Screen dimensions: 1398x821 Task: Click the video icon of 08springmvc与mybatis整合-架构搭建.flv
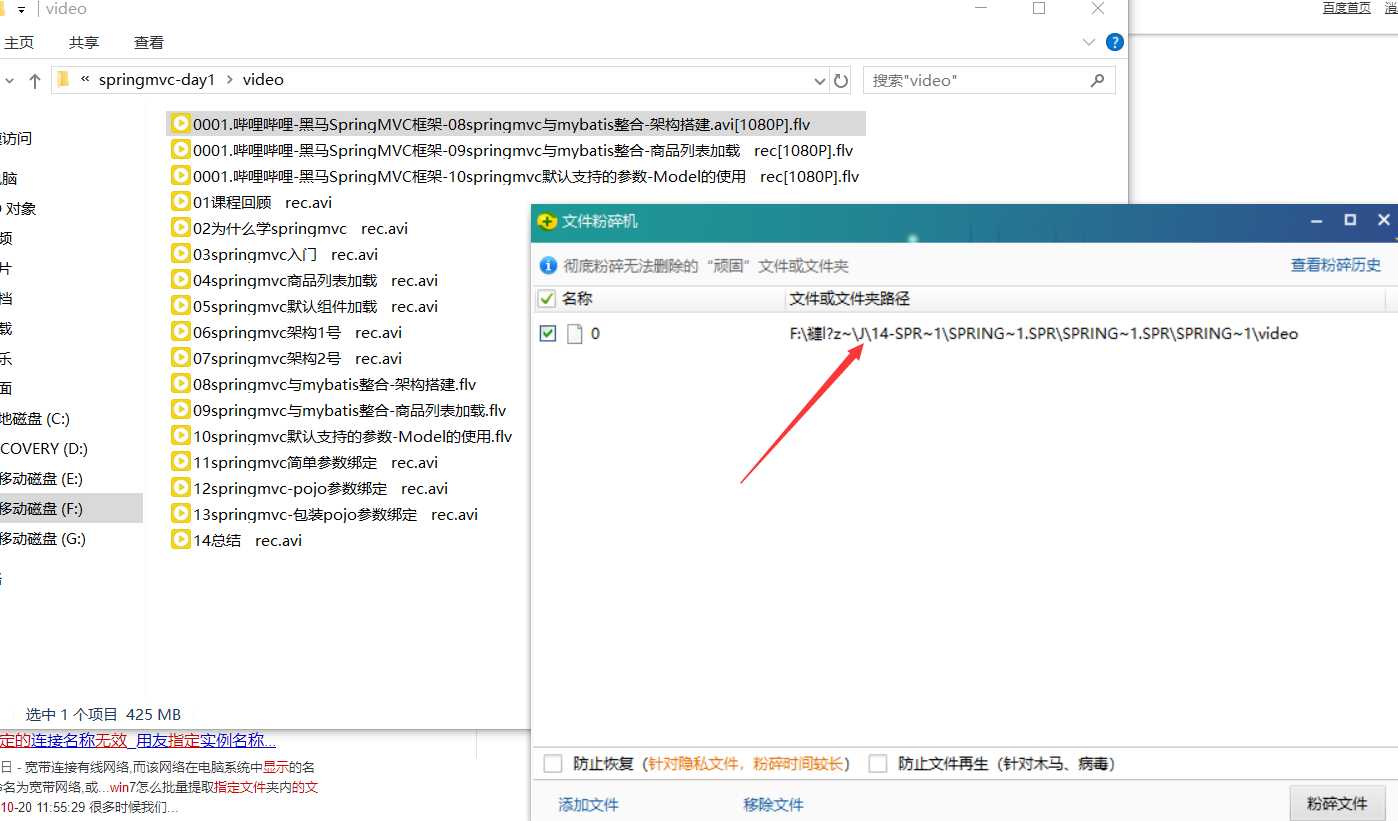coord(181,384)
